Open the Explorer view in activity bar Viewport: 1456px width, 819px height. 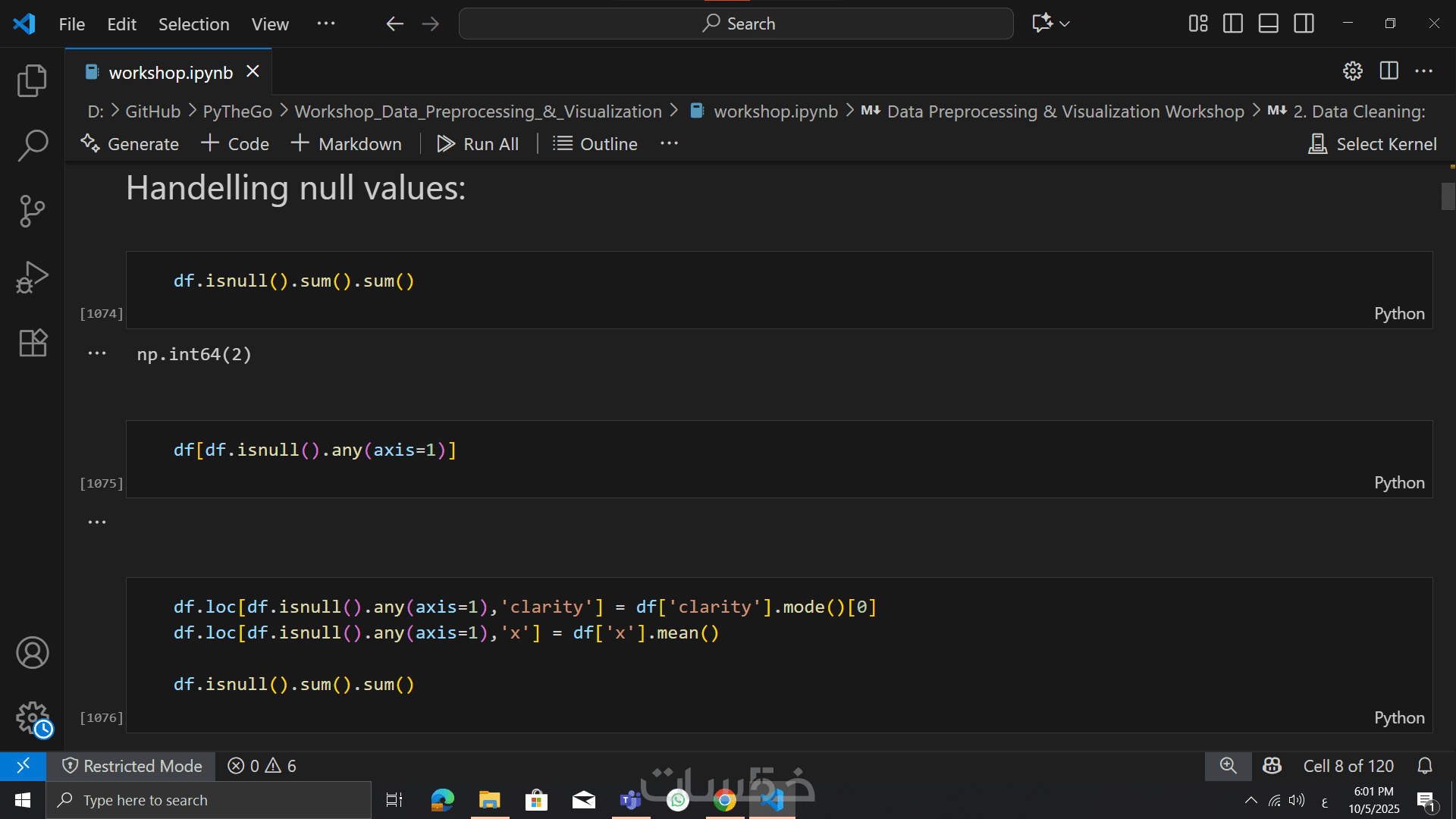point(32,80)
